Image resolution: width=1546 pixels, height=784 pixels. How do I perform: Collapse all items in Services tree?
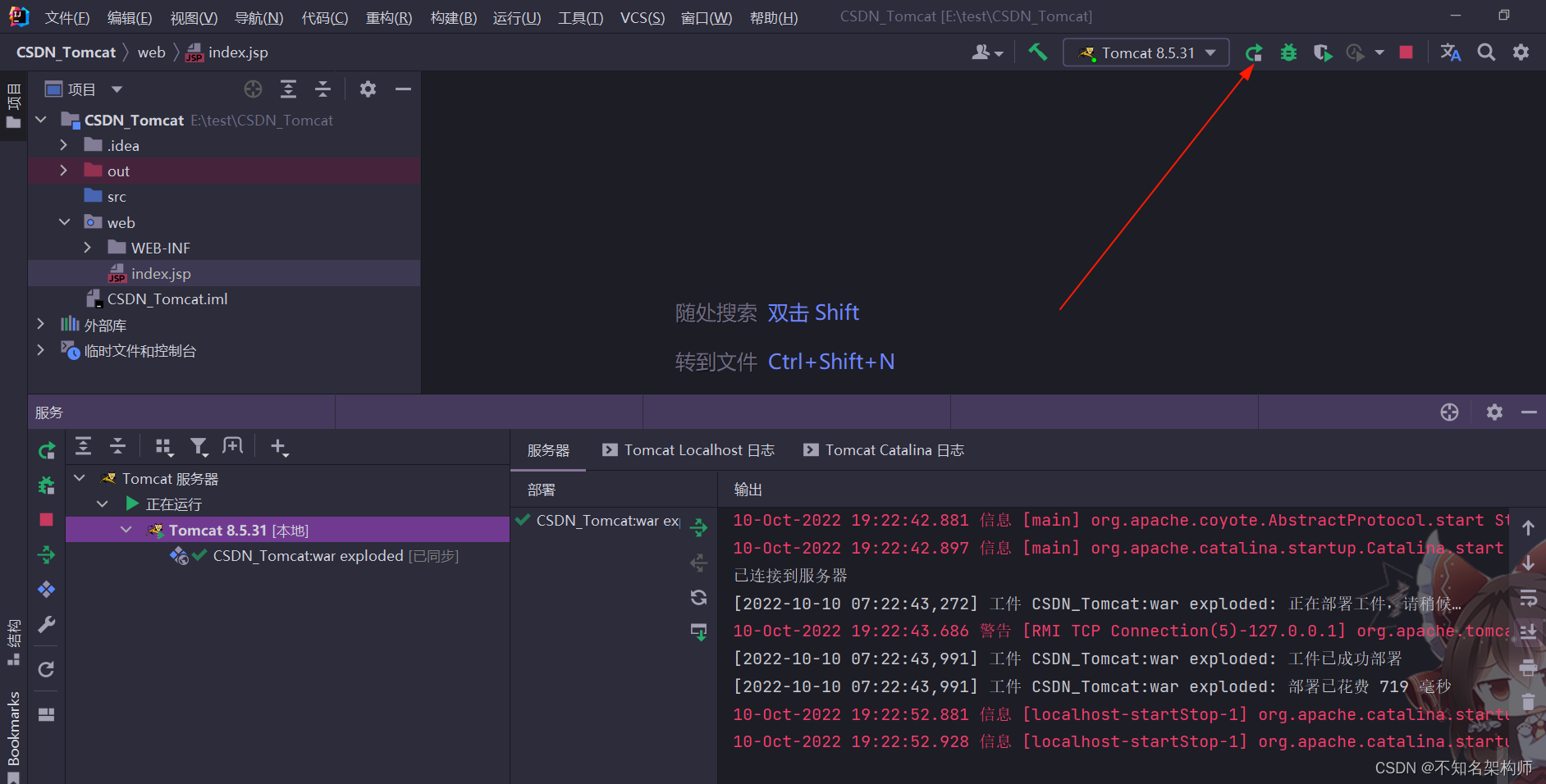(117, 446)
